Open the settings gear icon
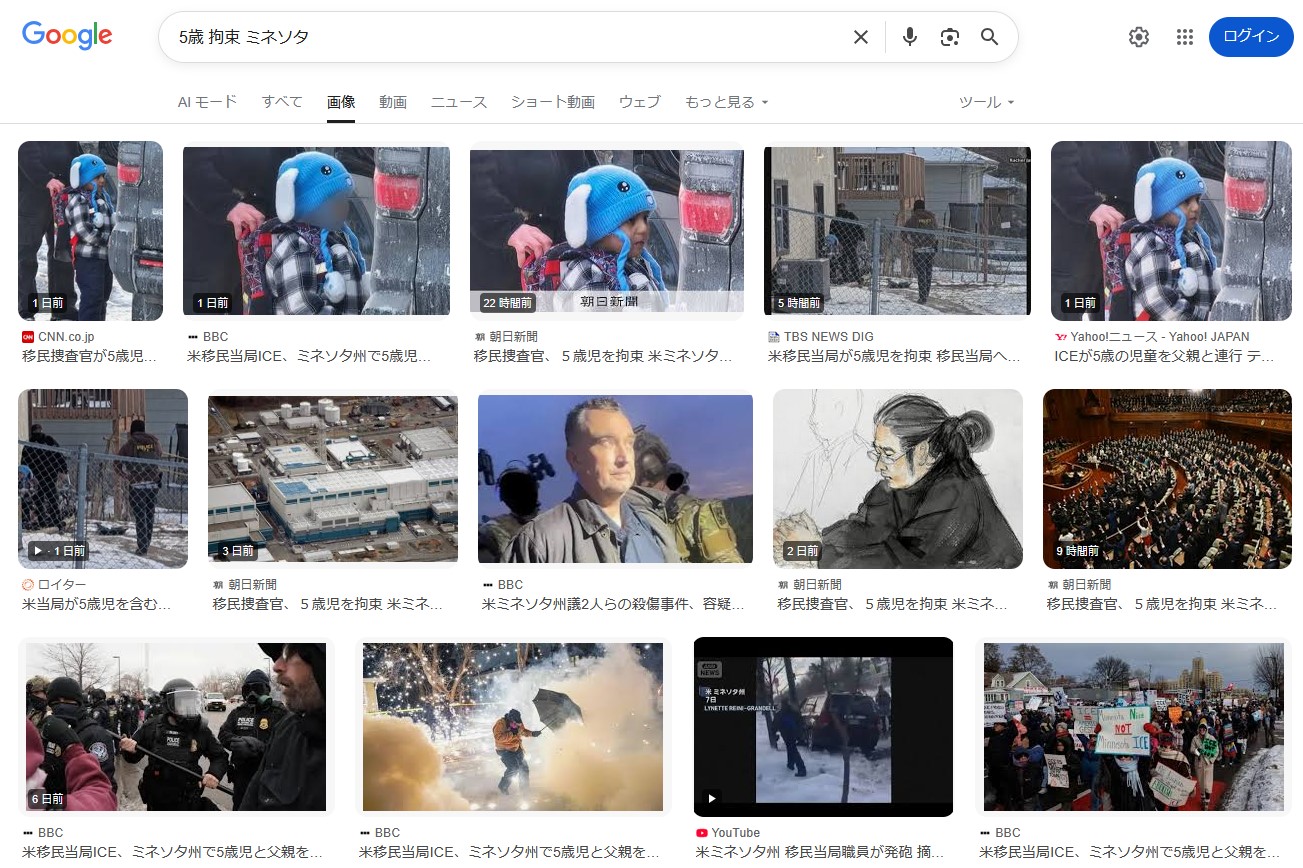This screenshot has height=868, width=1303. coord(1138,37)
